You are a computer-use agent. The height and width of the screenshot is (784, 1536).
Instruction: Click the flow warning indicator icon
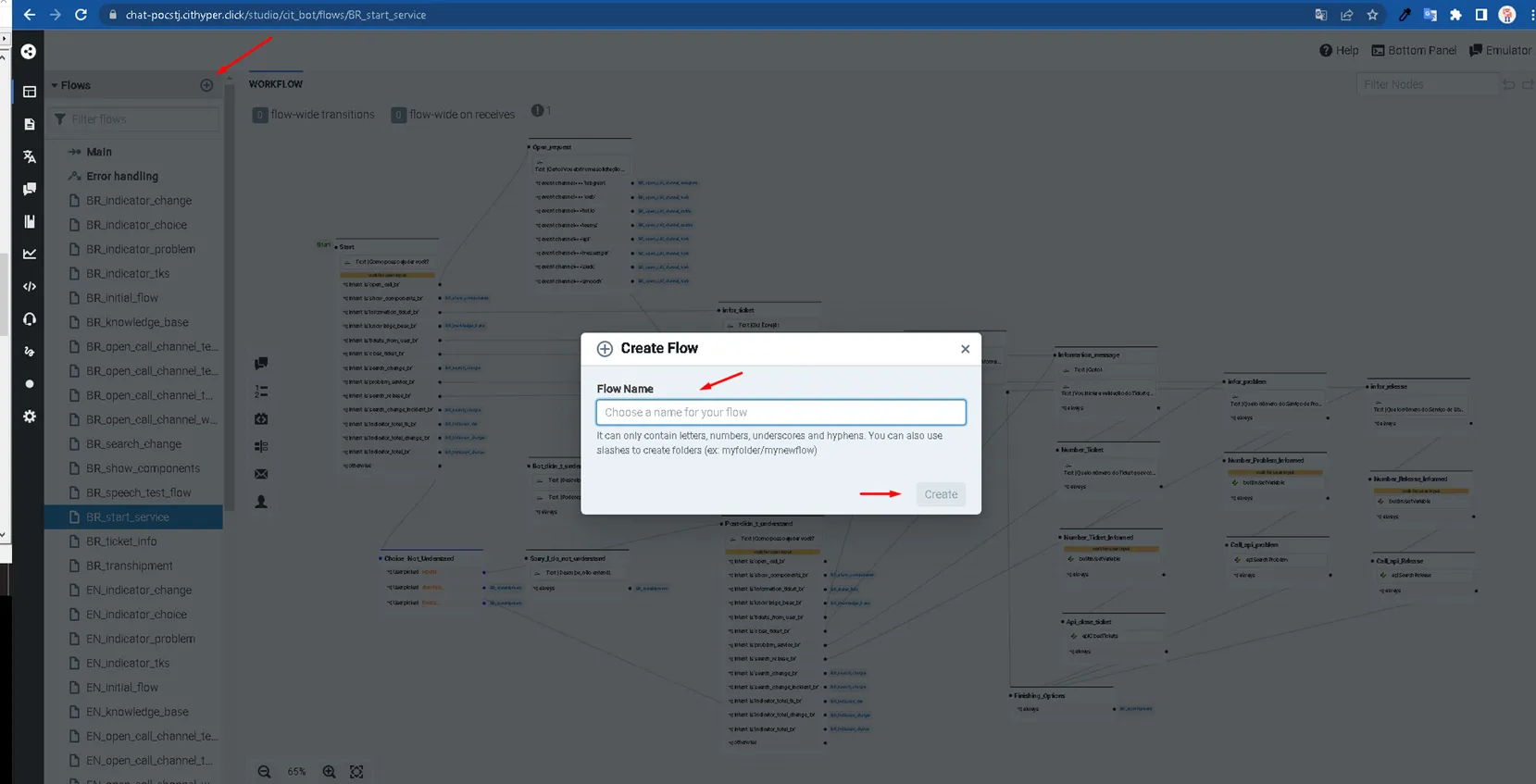click(537, 111)
